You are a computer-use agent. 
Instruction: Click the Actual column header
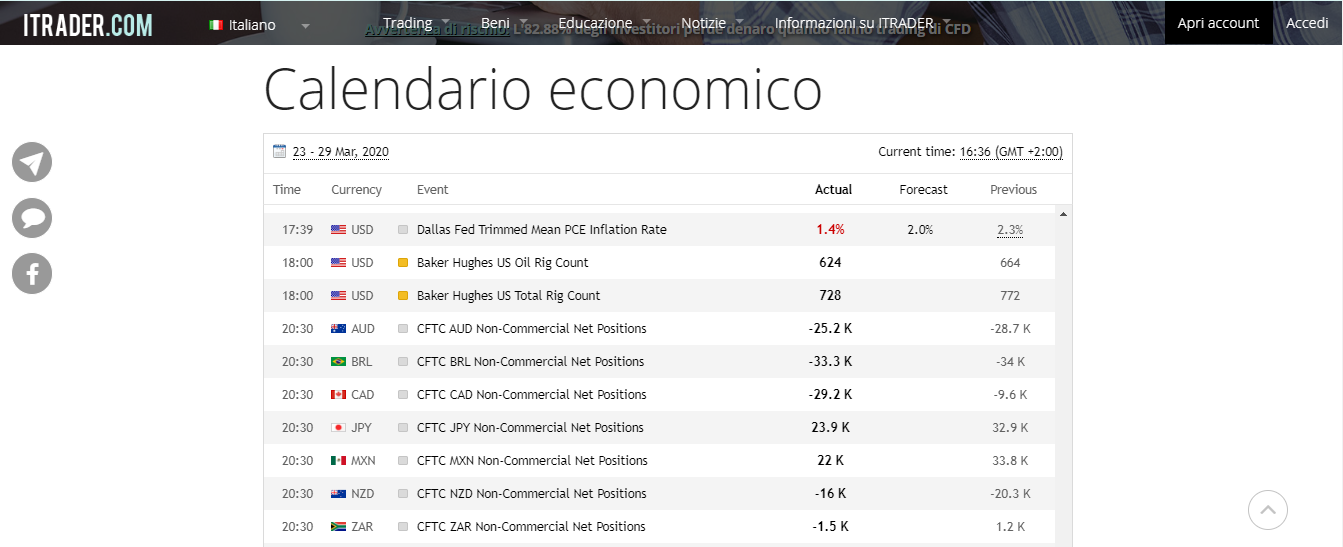(833, 190)
